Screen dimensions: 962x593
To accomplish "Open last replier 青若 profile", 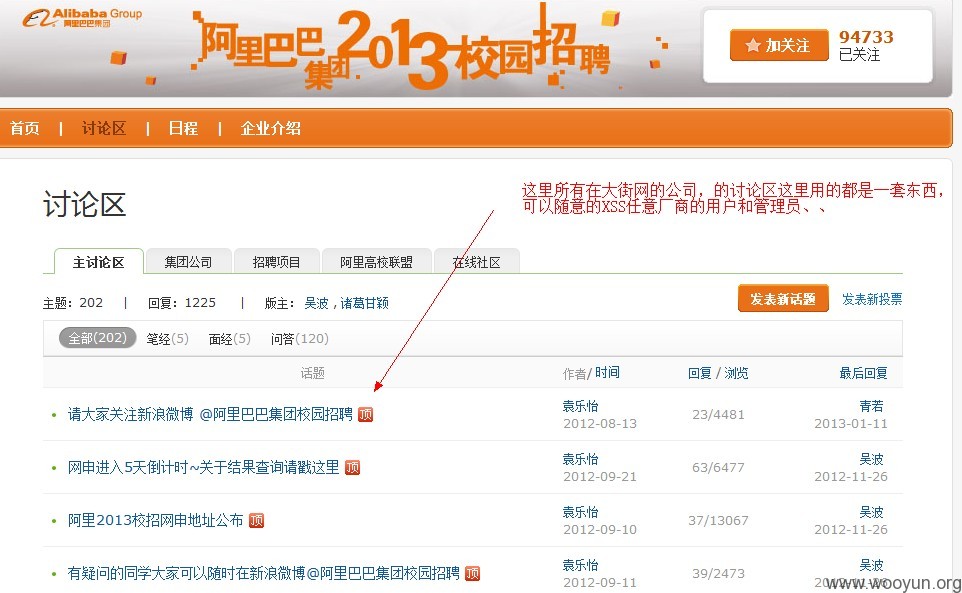I will 871,406.
